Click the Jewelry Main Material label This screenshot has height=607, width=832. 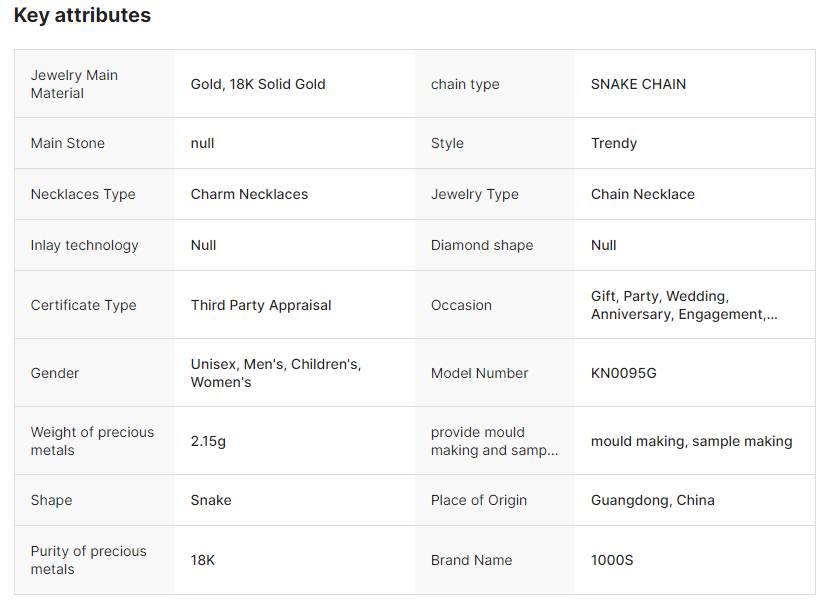coord(74,84)
